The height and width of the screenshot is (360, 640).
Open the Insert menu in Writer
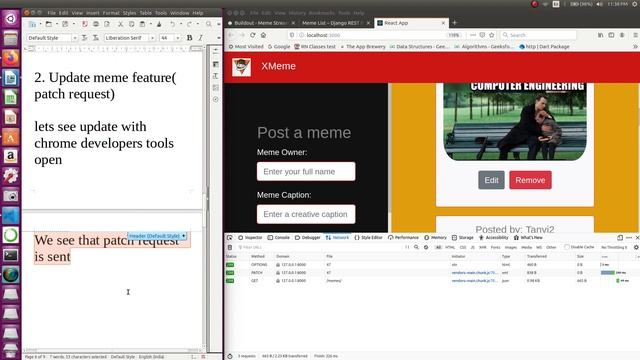(93, 13)
